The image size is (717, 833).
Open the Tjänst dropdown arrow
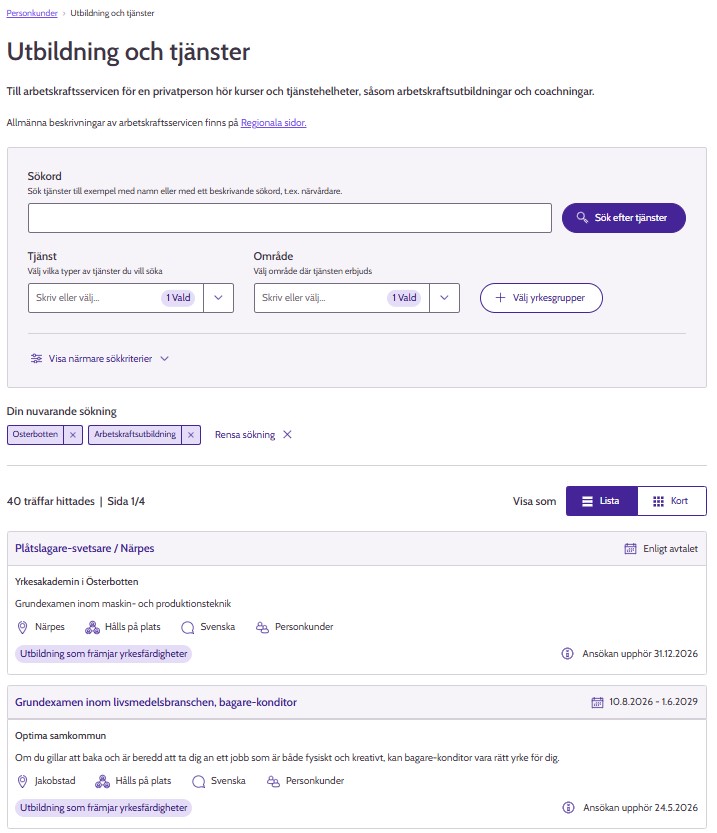[x=218, y=298]
